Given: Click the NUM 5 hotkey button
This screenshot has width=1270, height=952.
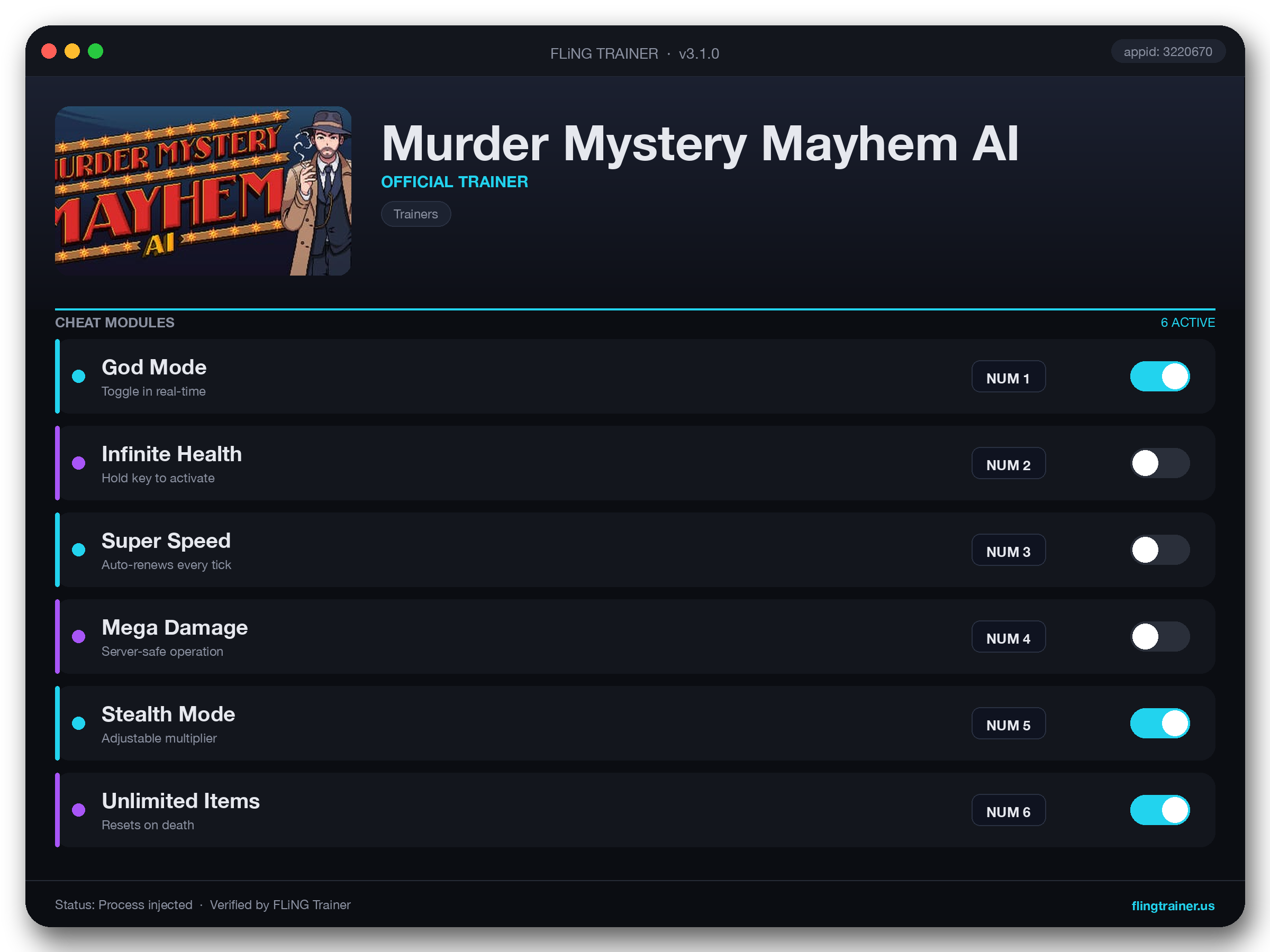Looking at the screenshot, I should pyautogui.click(x=1008, y=723).
